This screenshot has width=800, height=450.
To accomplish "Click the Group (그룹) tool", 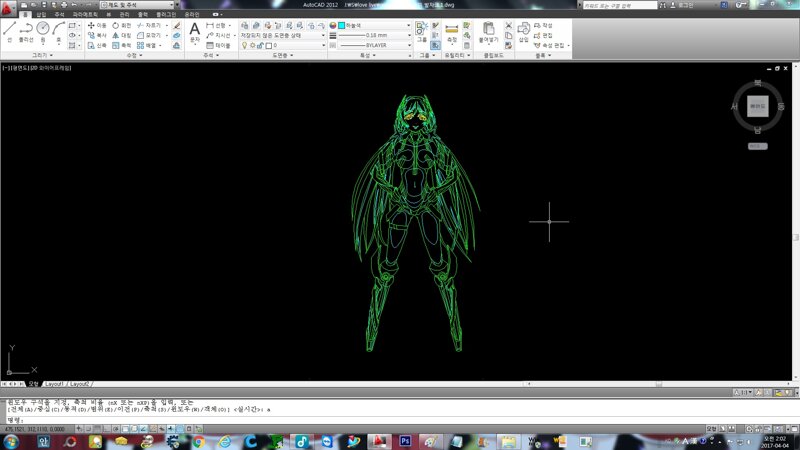I will tap(421, 32).
